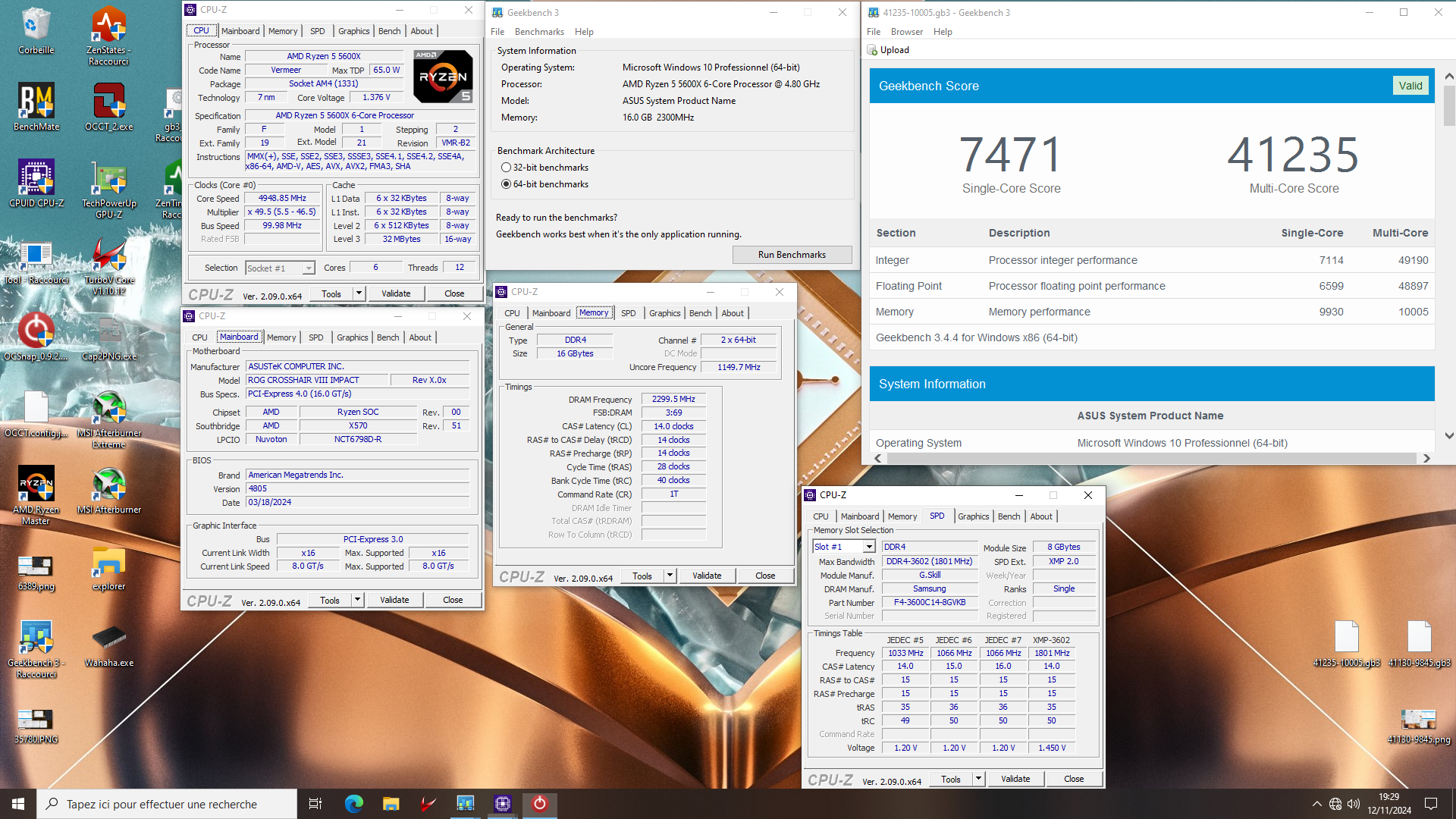Click Tools button in CPU-Z Mainboard window

330,600
